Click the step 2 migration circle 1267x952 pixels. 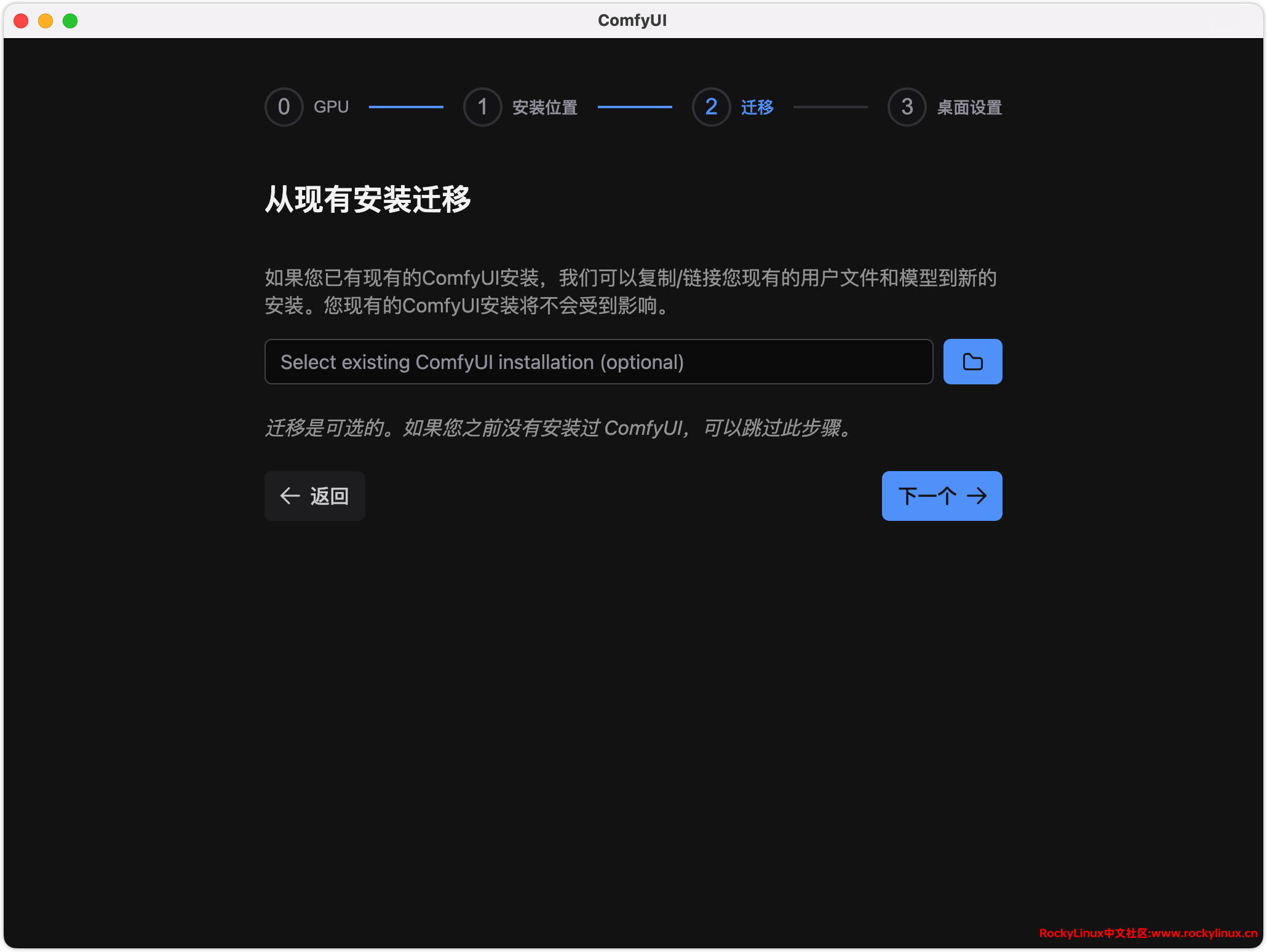coord(711,107)
